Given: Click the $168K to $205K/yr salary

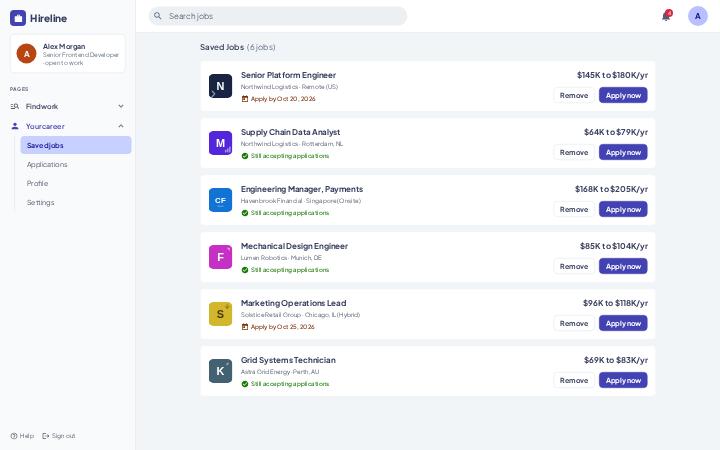Looking at the screenshot, I should click(611, 189).
